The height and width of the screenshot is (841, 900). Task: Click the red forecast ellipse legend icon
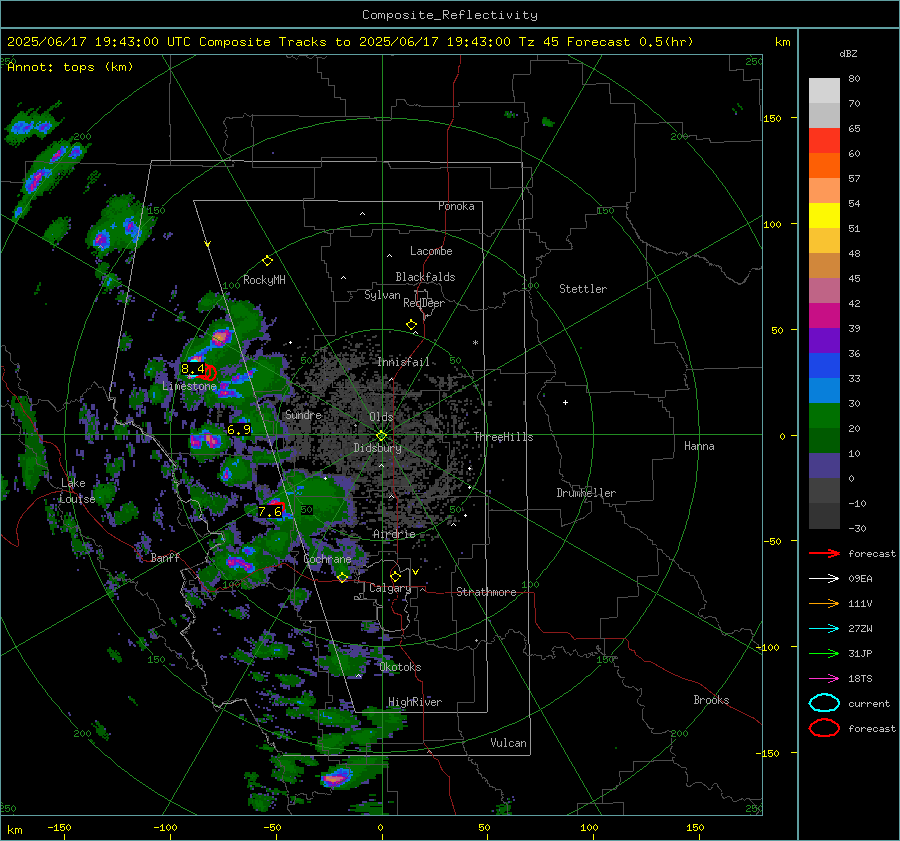tap(824, 728)
